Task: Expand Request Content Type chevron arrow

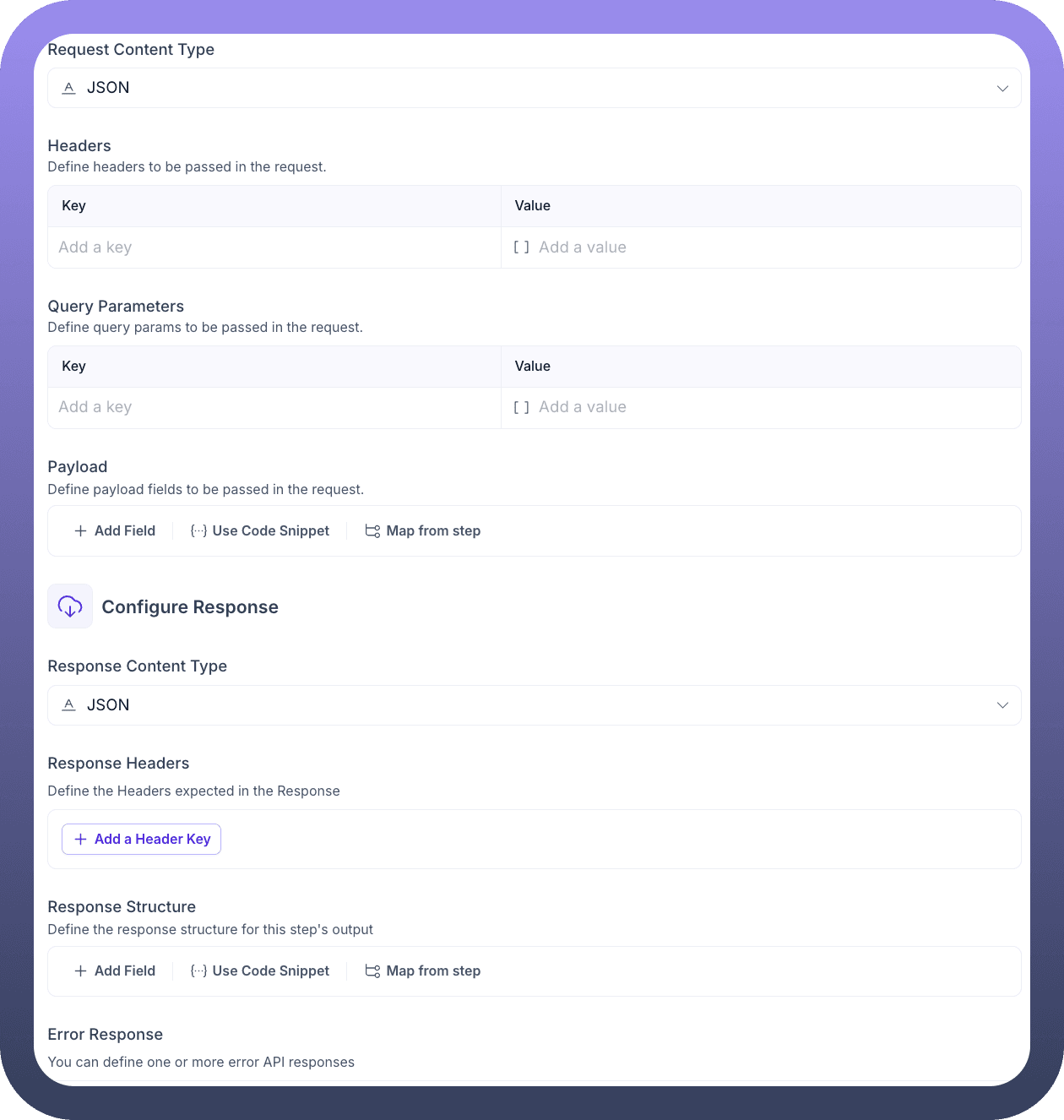Action: click(1002, 89)
